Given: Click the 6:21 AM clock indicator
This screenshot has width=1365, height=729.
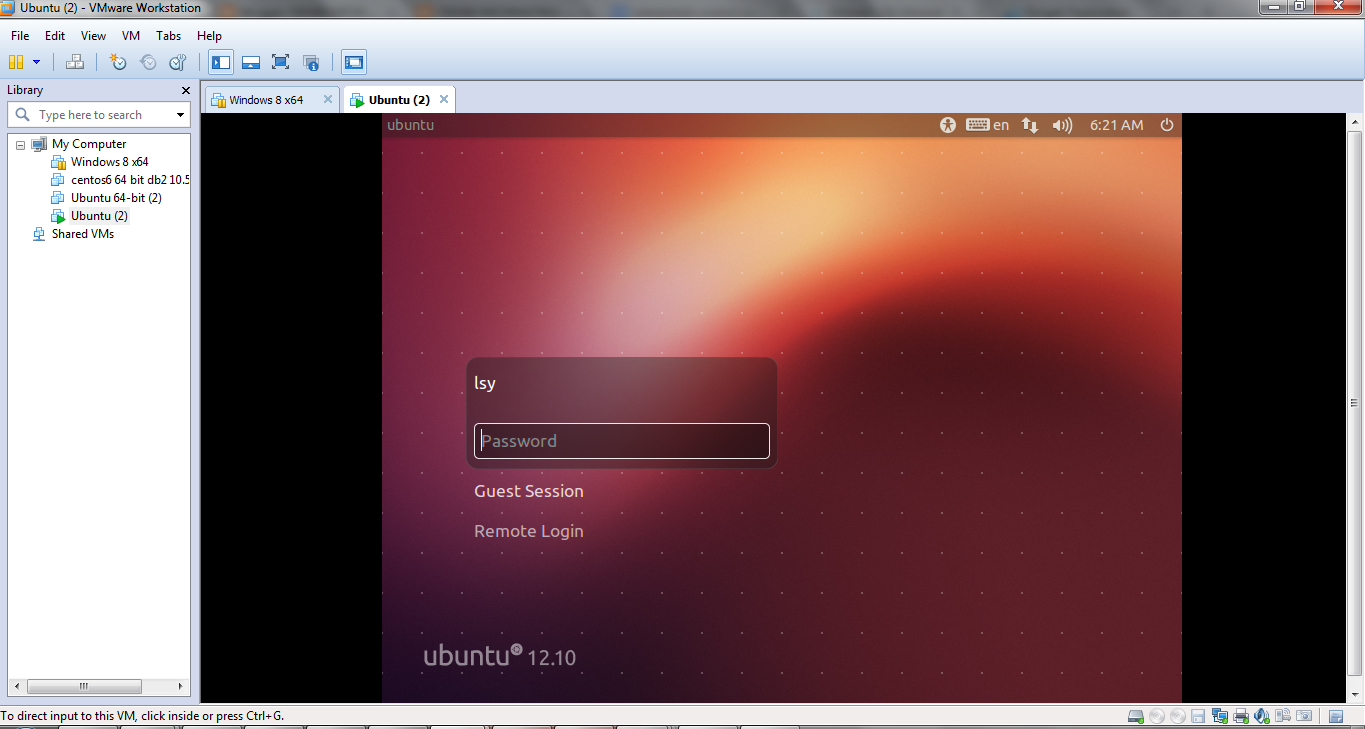Looking at the screenshot, I should (1116, 125).
